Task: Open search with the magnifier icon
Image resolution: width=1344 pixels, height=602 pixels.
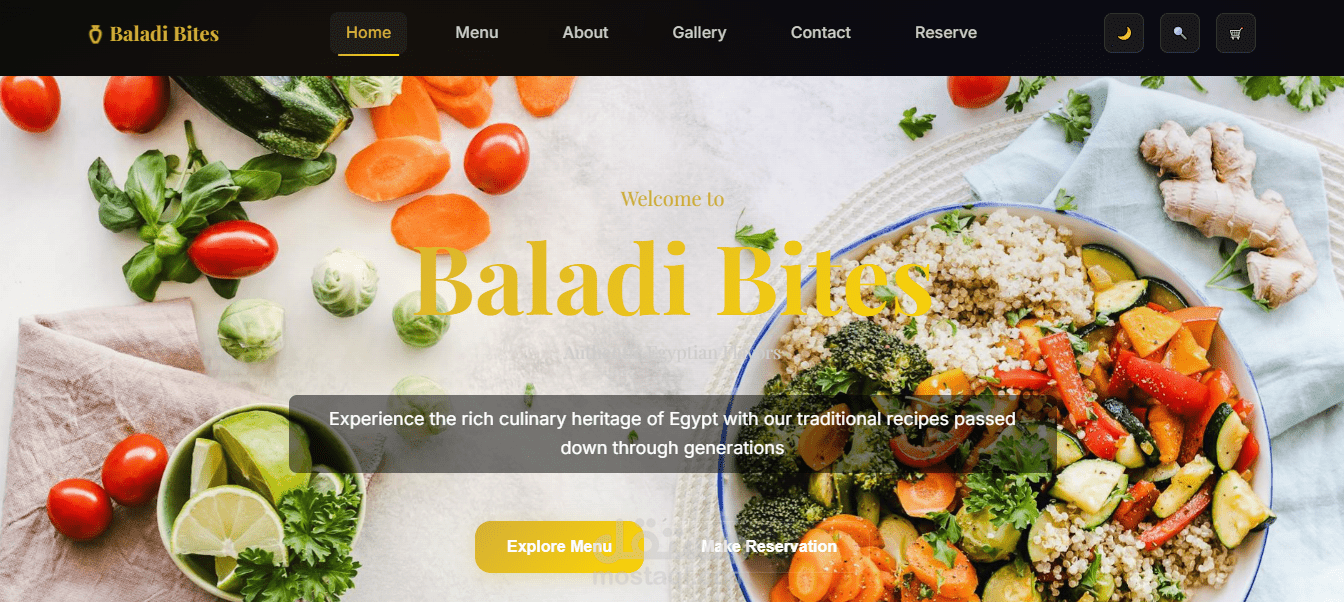Action: (1180, 33)
